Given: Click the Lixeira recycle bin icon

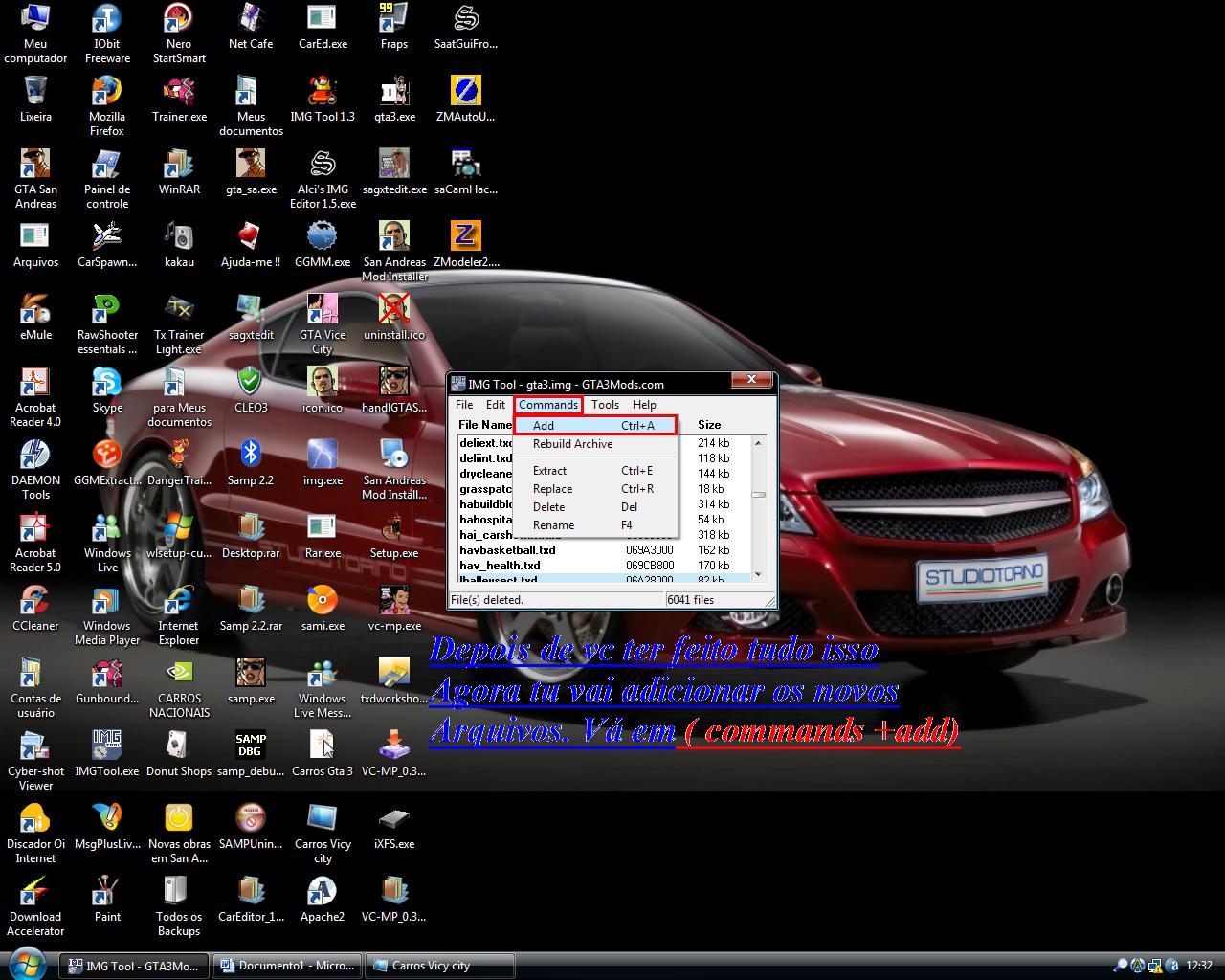Looking at the screenshot, I should coord(35,100).
